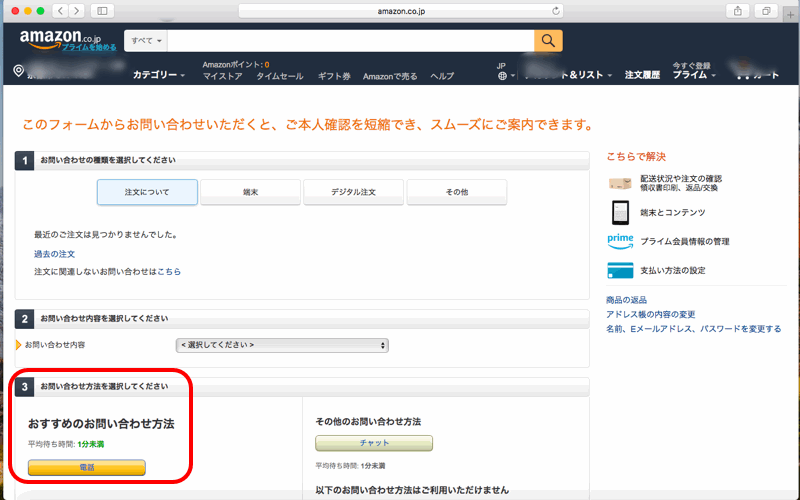This screenshot has width=800, height=500.
Task: Open the すべて search category dropdown
Action: (146, 40)
